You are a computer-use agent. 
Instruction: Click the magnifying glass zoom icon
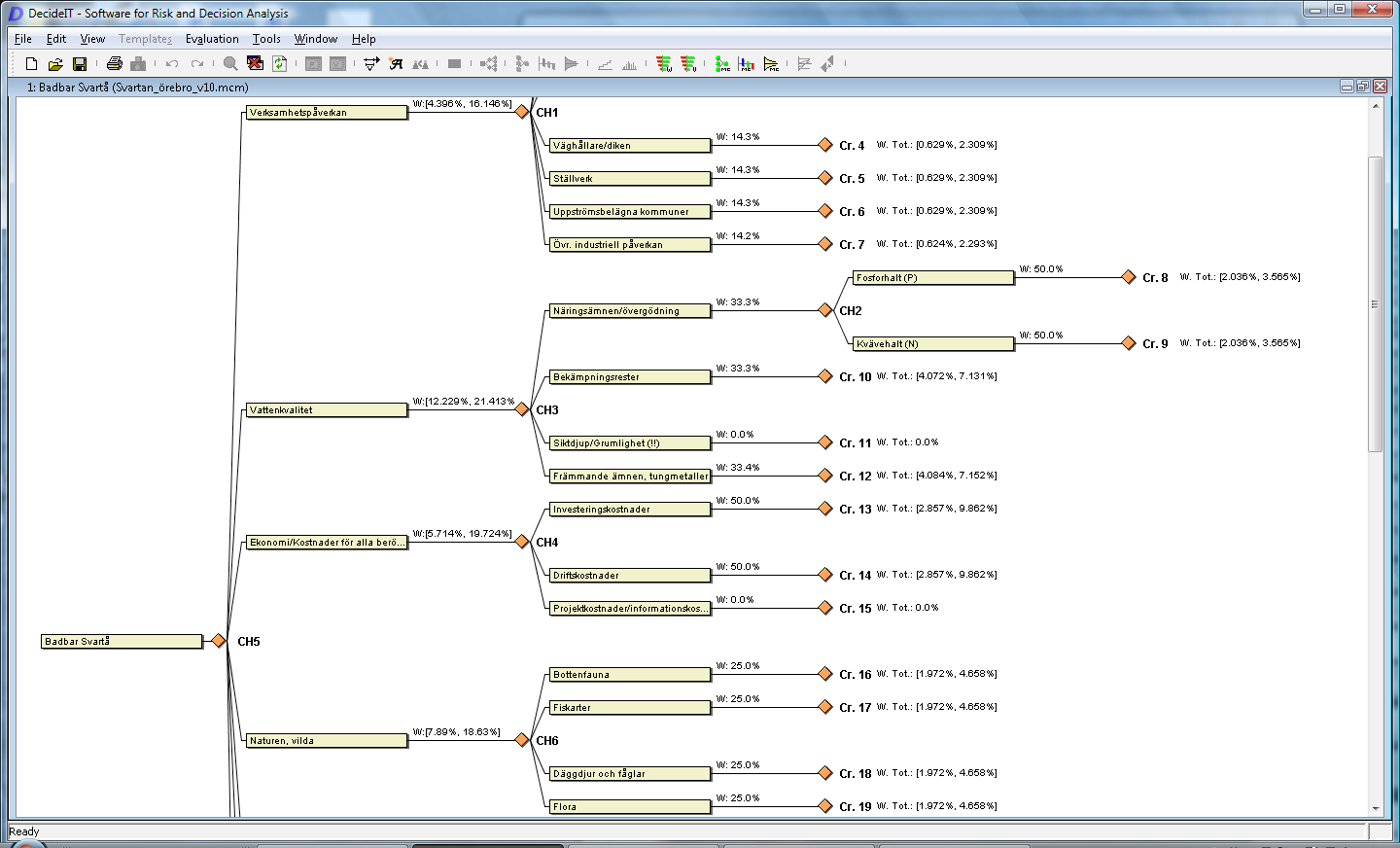coord(230,64)
